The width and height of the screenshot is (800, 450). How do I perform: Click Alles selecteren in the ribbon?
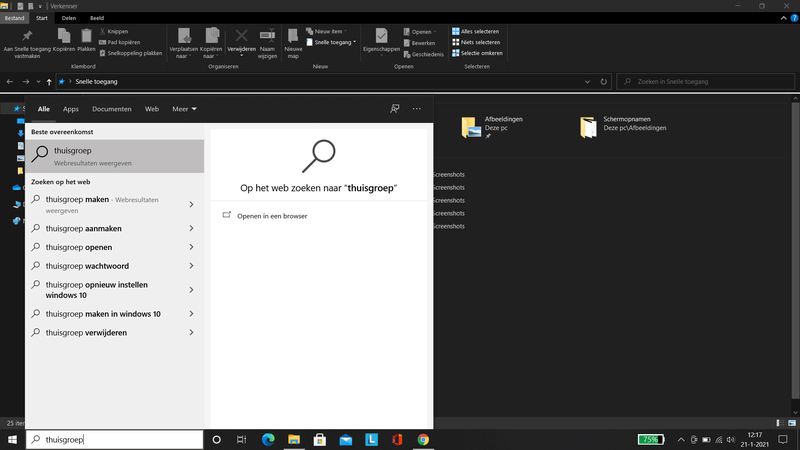[x=474, y=31]
